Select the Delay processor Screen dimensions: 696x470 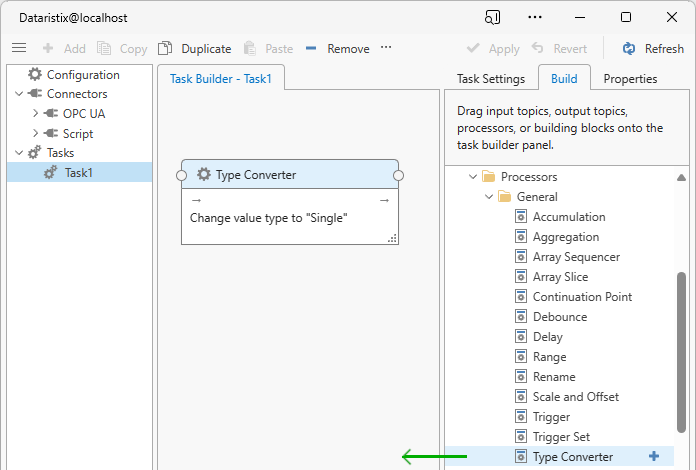click(547, 336)
